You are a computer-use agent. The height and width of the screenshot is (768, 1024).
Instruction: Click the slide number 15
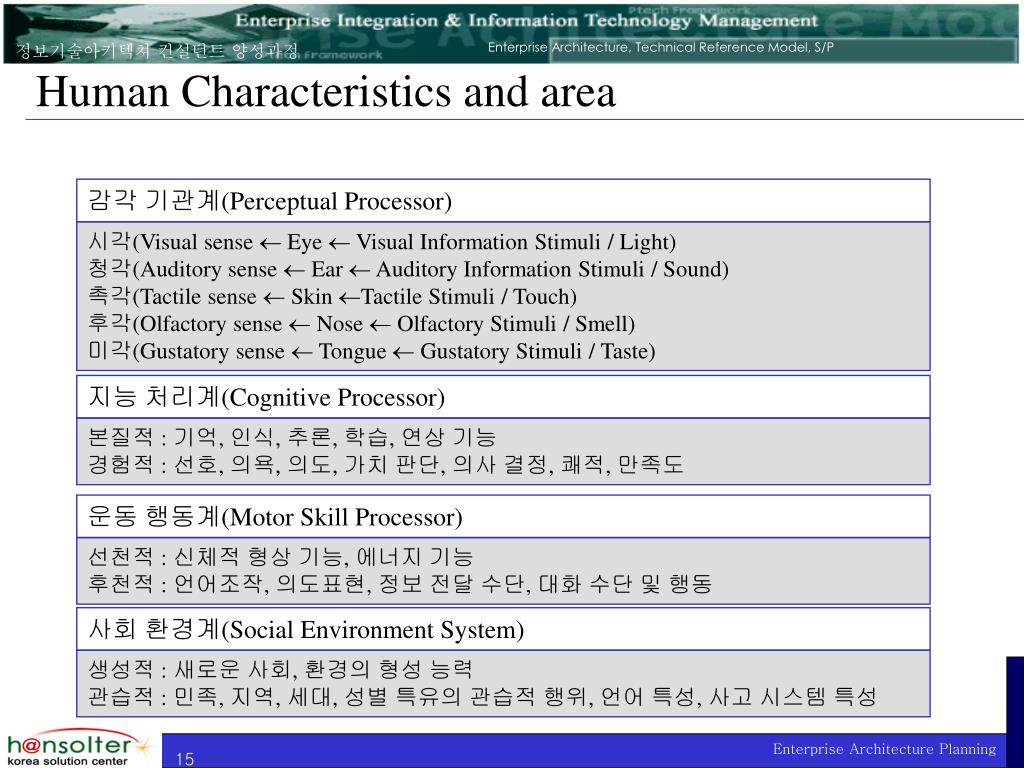point(185,759)
